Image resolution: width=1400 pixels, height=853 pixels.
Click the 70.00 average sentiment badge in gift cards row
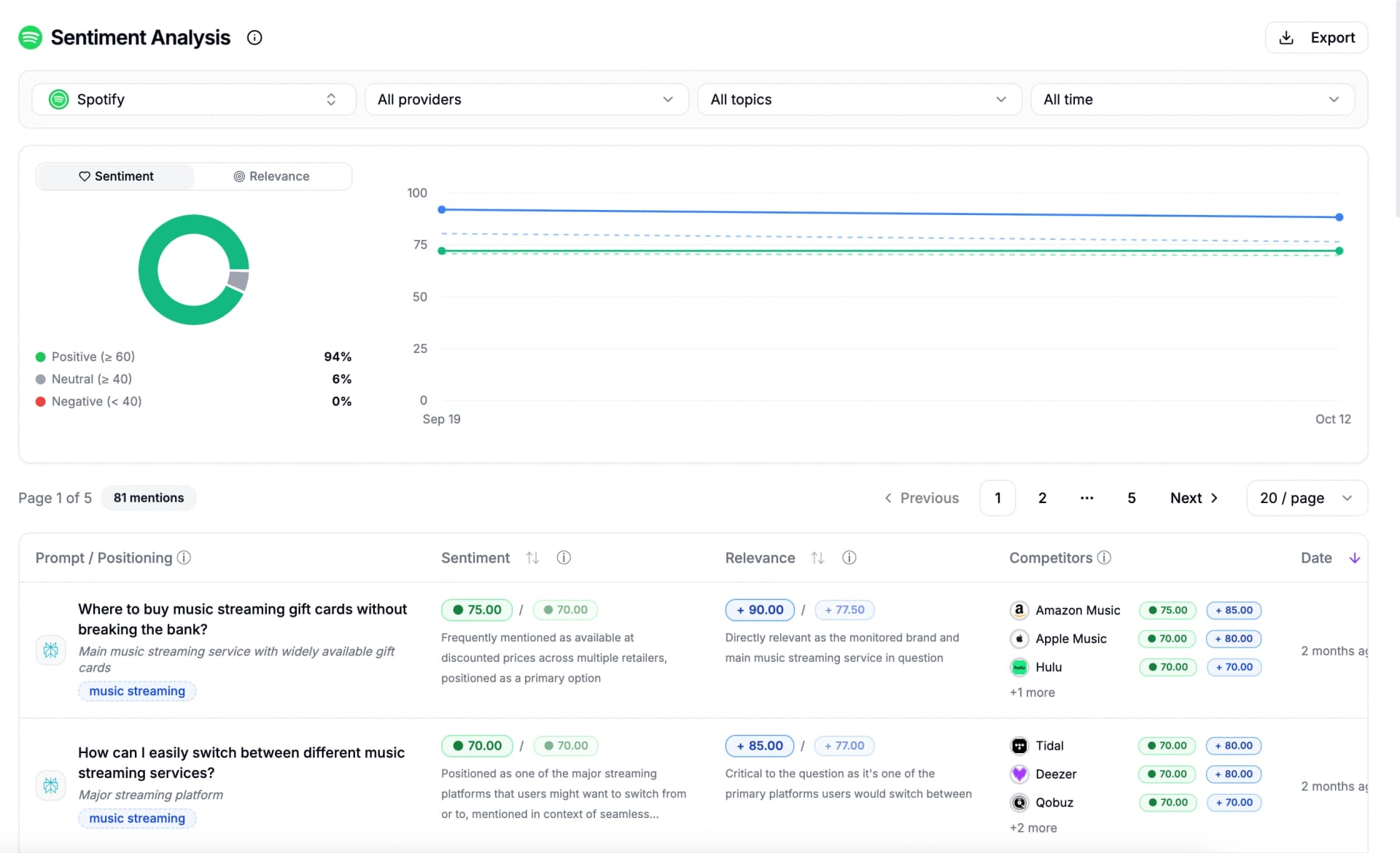coord(566,610)
